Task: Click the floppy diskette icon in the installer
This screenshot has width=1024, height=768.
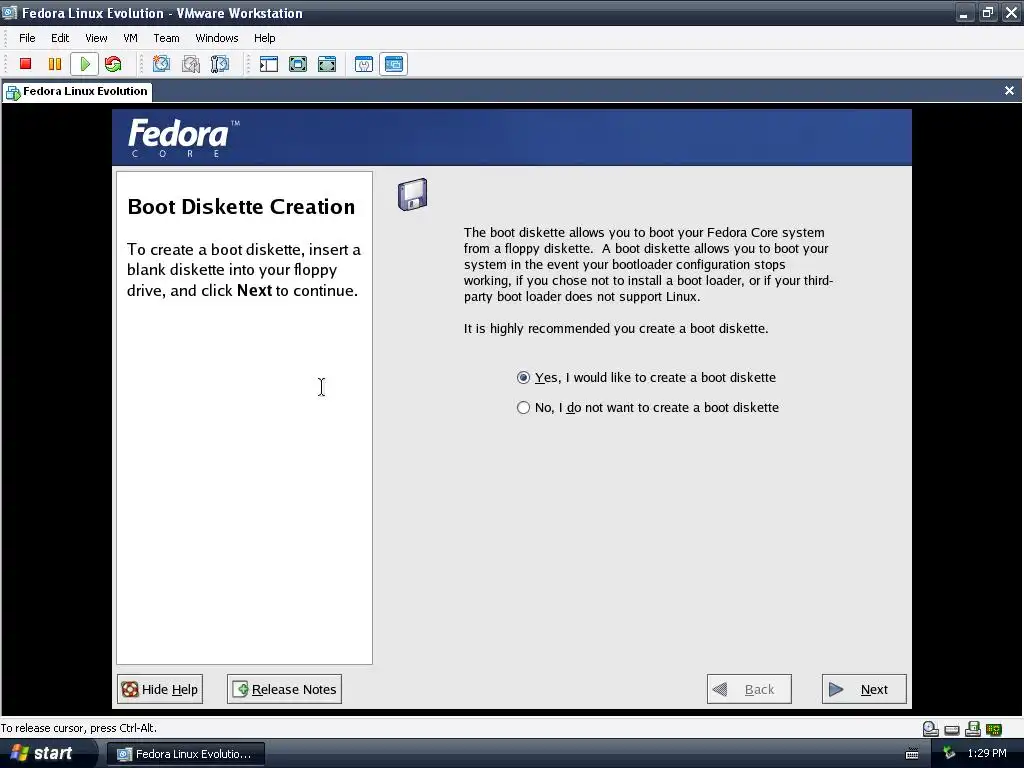Action: (413, 195)
